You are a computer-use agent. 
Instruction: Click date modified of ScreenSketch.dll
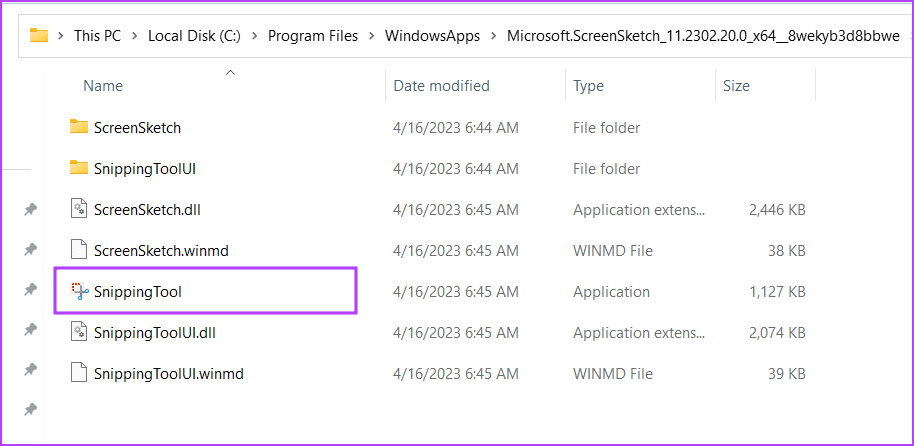[x=456, y=209]
